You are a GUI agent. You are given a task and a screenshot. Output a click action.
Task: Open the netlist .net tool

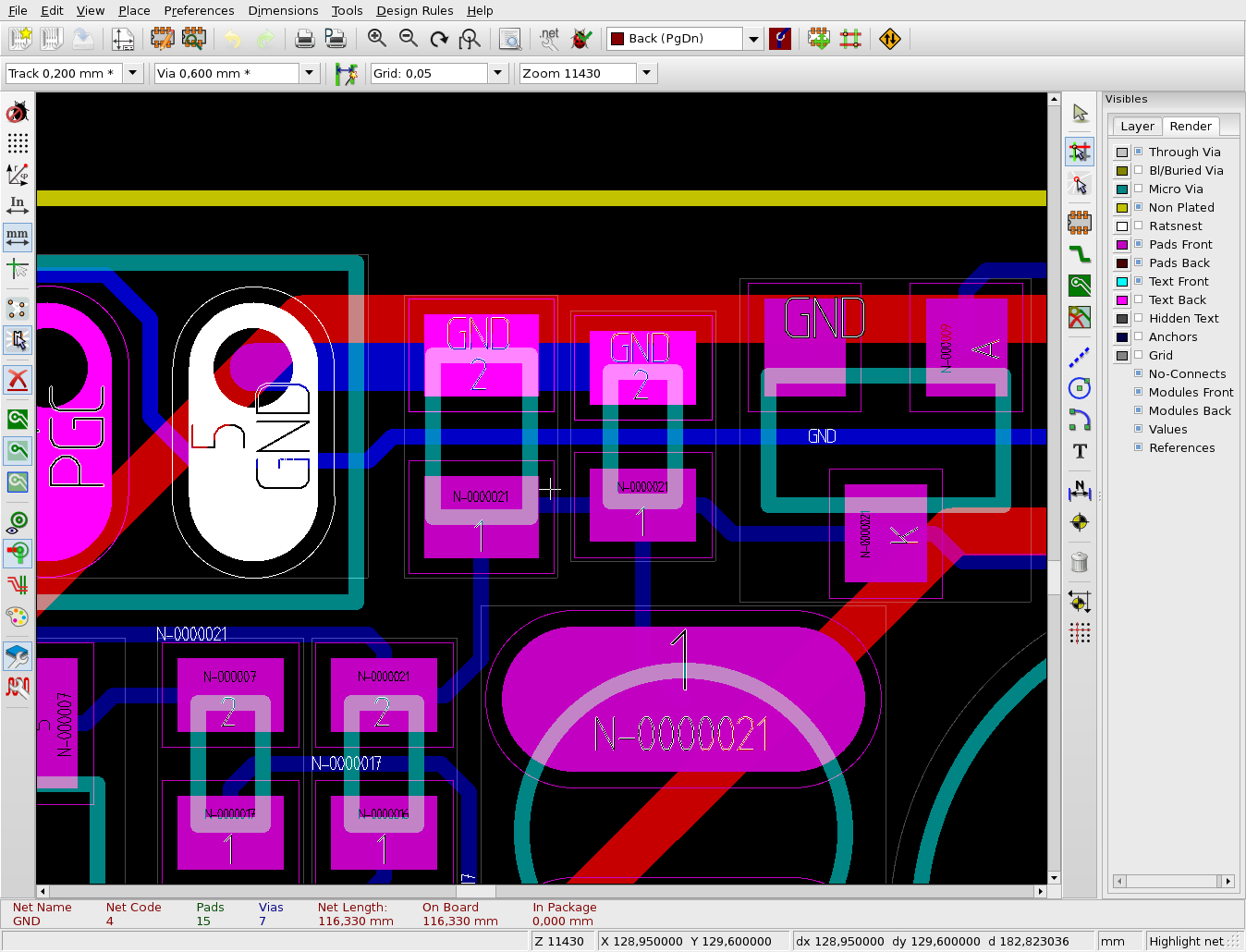549,39
